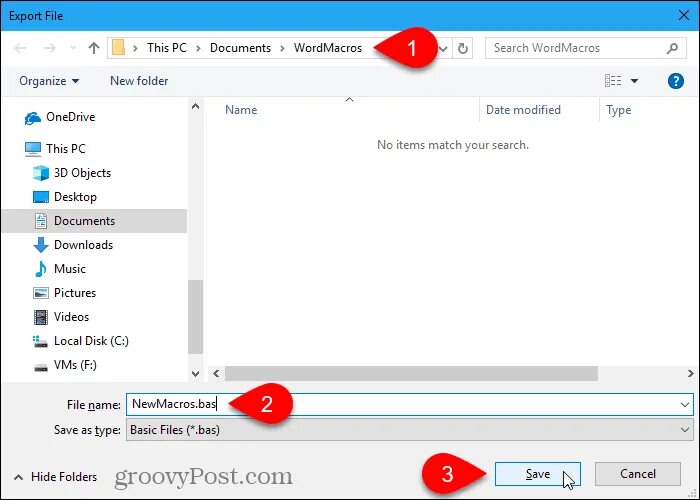Viewport: 700px width, 500px height.
Task: Click the horizontal scrollbar thumb in file list
Action: tap(411, 373)
